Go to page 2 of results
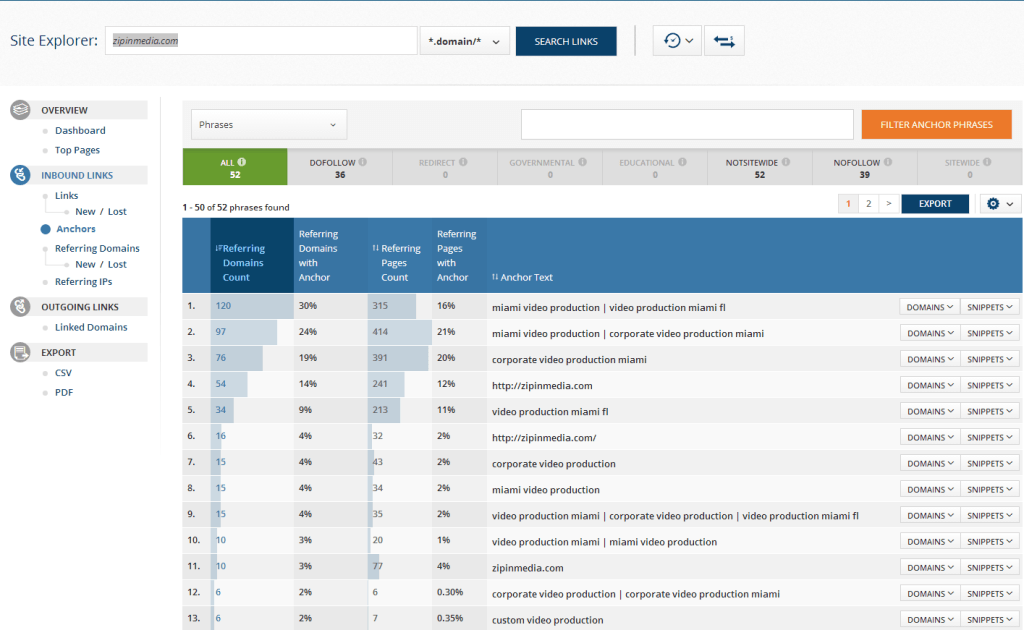Screen dimensions: 1024x630 (868, 204)
